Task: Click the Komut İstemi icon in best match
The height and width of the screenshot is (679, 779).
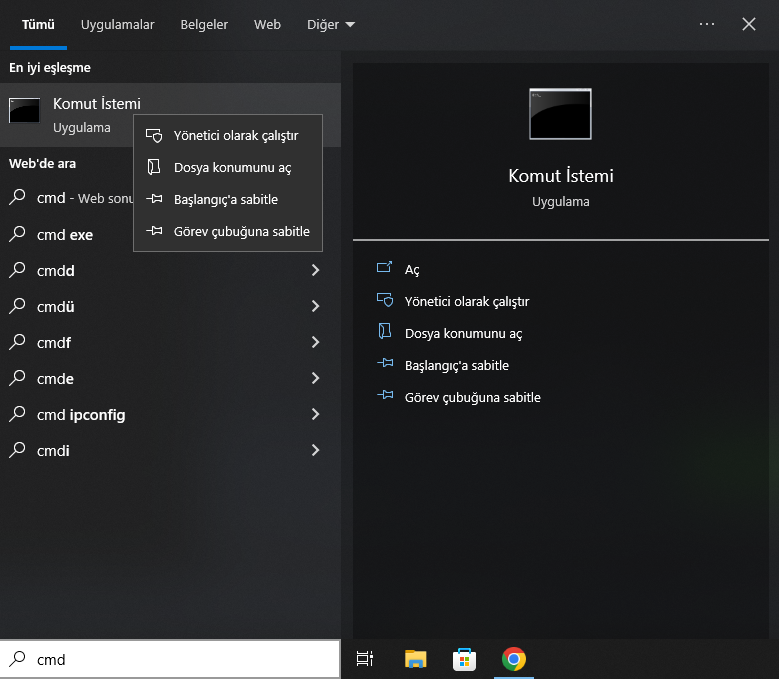Action: pos(24,110)
